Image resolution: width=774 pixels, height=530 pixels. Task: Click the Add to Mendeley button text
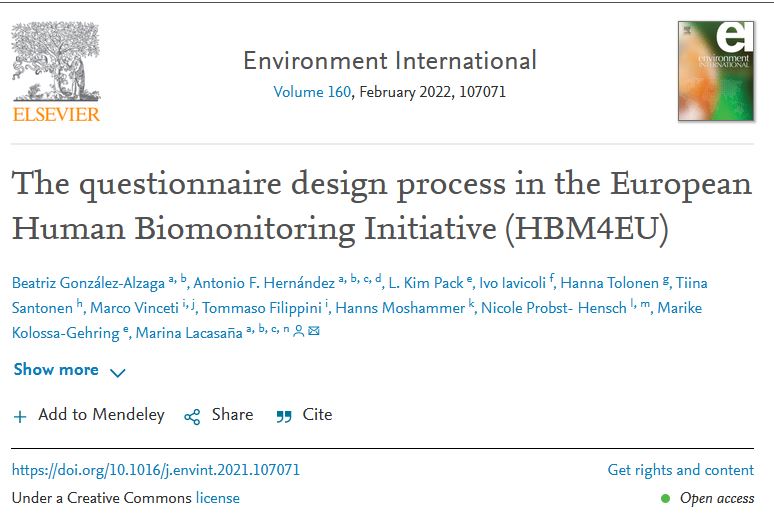tap(101, 415)
